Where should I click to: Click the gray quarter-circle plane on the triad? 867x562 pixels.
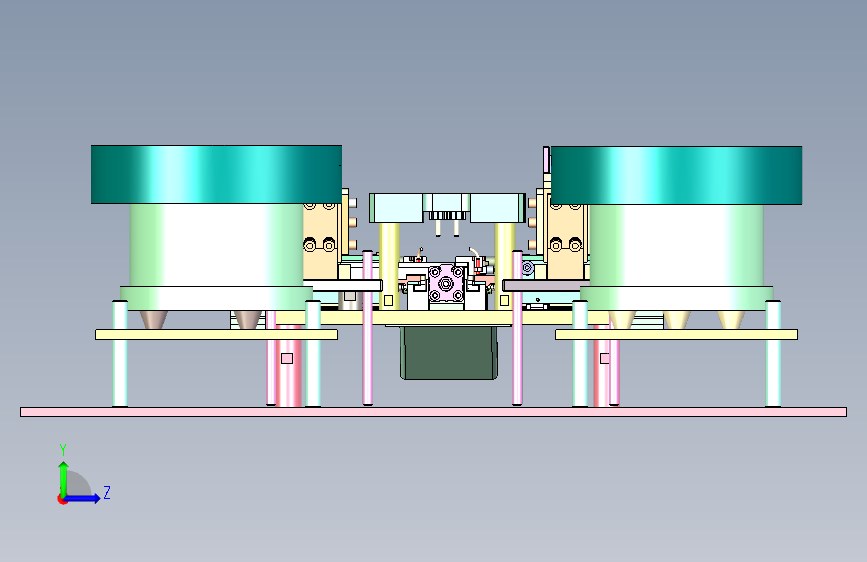point(79,484)
